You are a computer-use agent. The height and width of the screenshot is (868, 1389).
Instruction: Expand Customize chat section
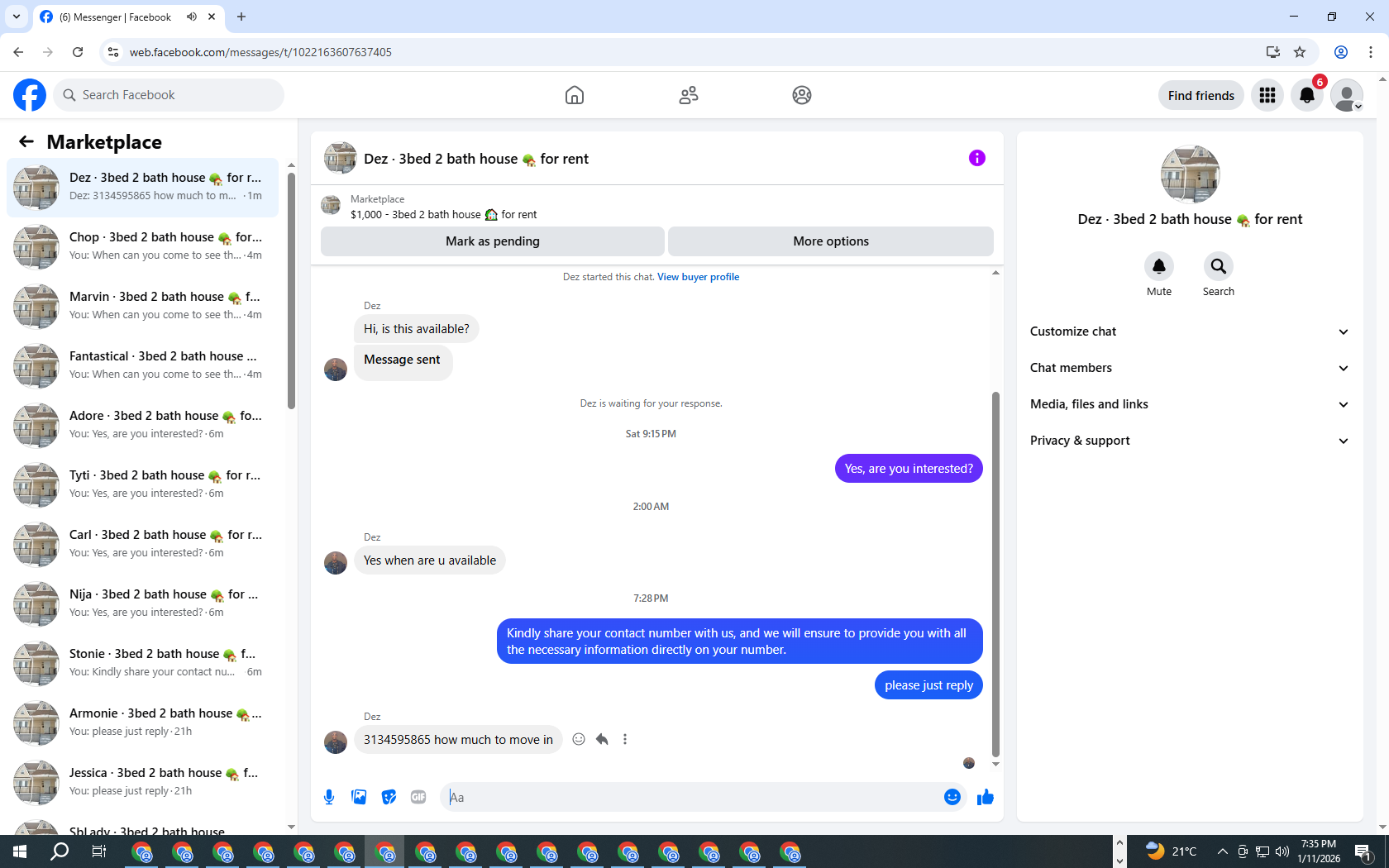1190,331
